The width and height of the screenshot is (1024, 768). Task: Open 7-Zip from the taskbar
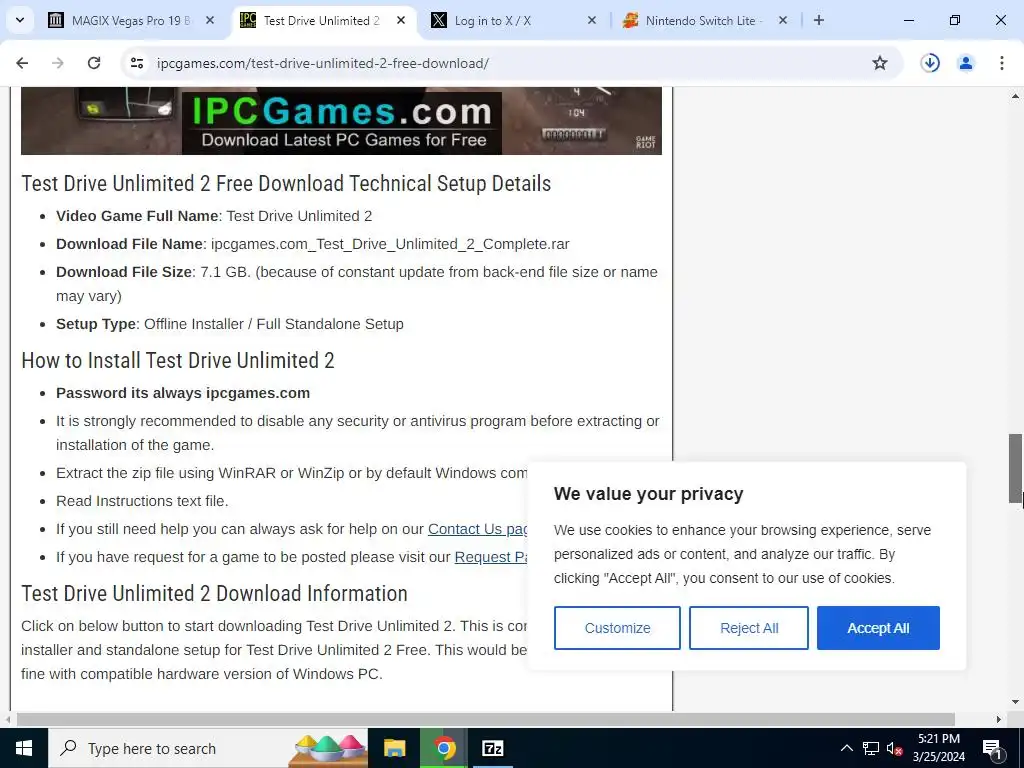pos(492,748)
